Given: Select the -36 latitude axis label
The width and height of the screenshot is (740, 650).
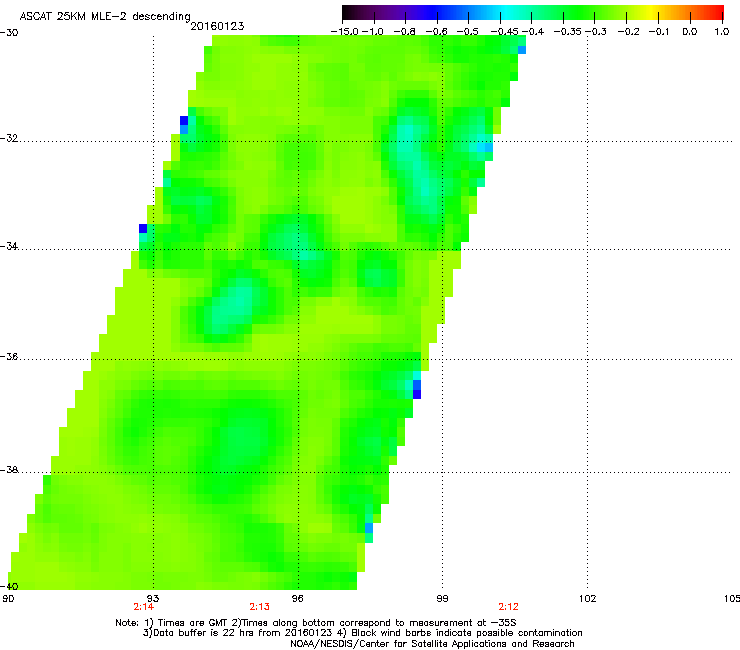Looking at the screenshot, I should [x=9, y=356].
